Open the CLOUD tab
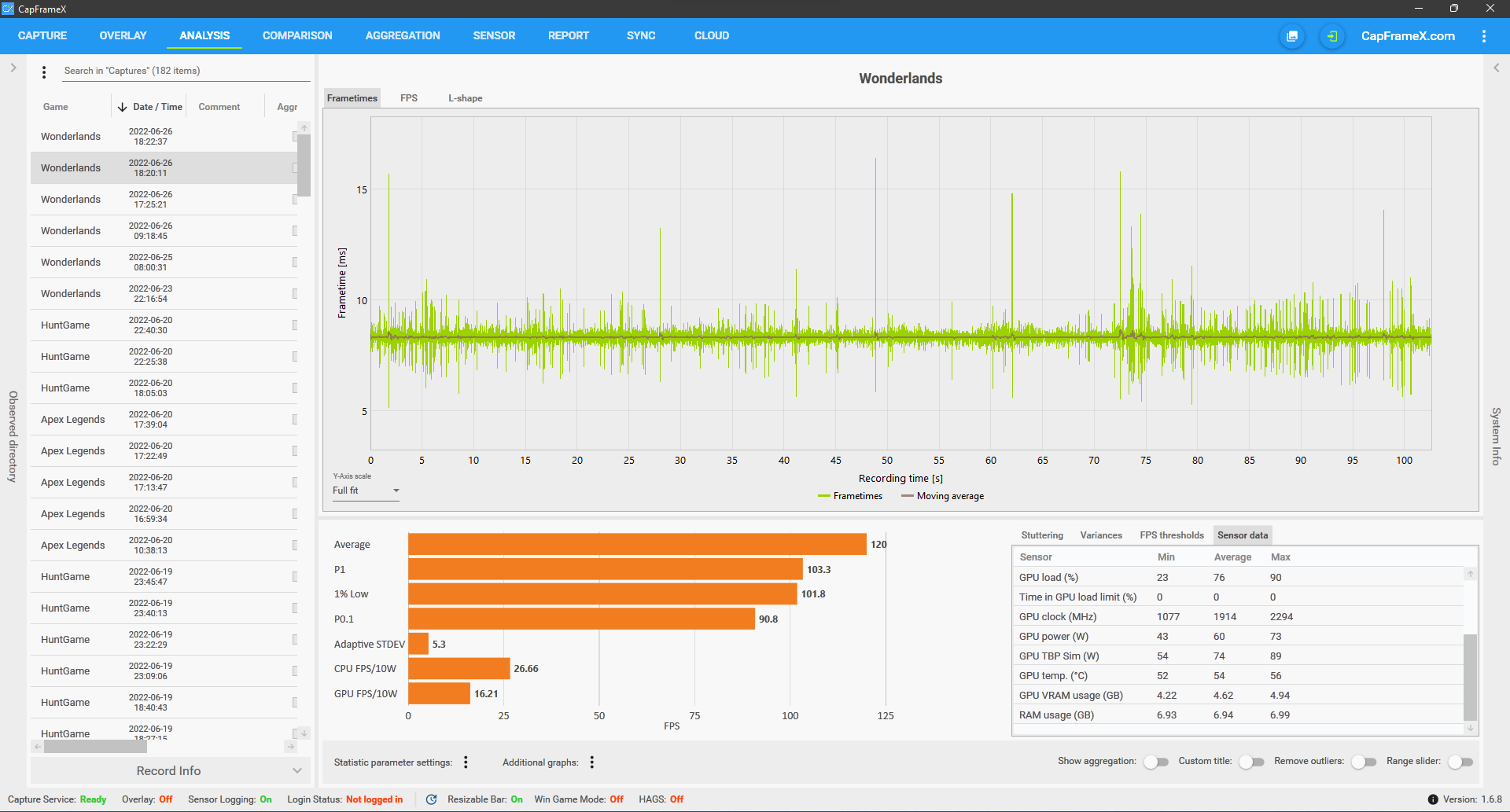Image resolution: width=1510 pixels, height=812 pixels. coord(712,36)
